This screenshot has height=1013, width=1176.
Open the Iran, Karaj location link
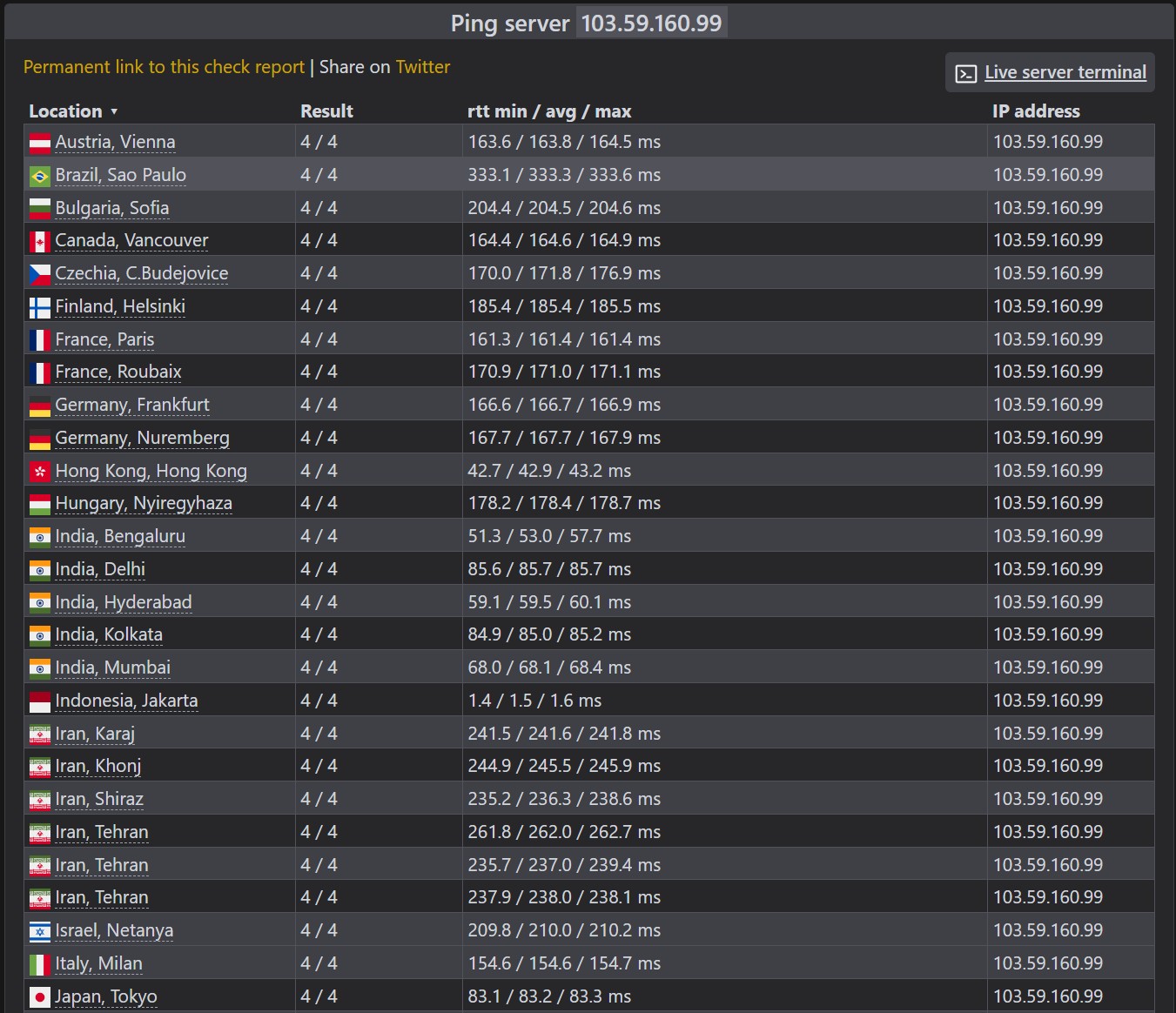click(x=95, y=734)
